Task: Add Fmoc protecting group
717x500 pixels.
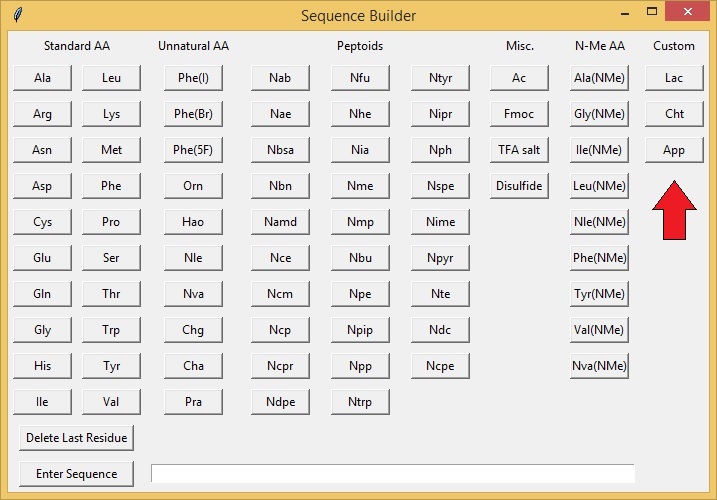Action: tap(519, 114)
